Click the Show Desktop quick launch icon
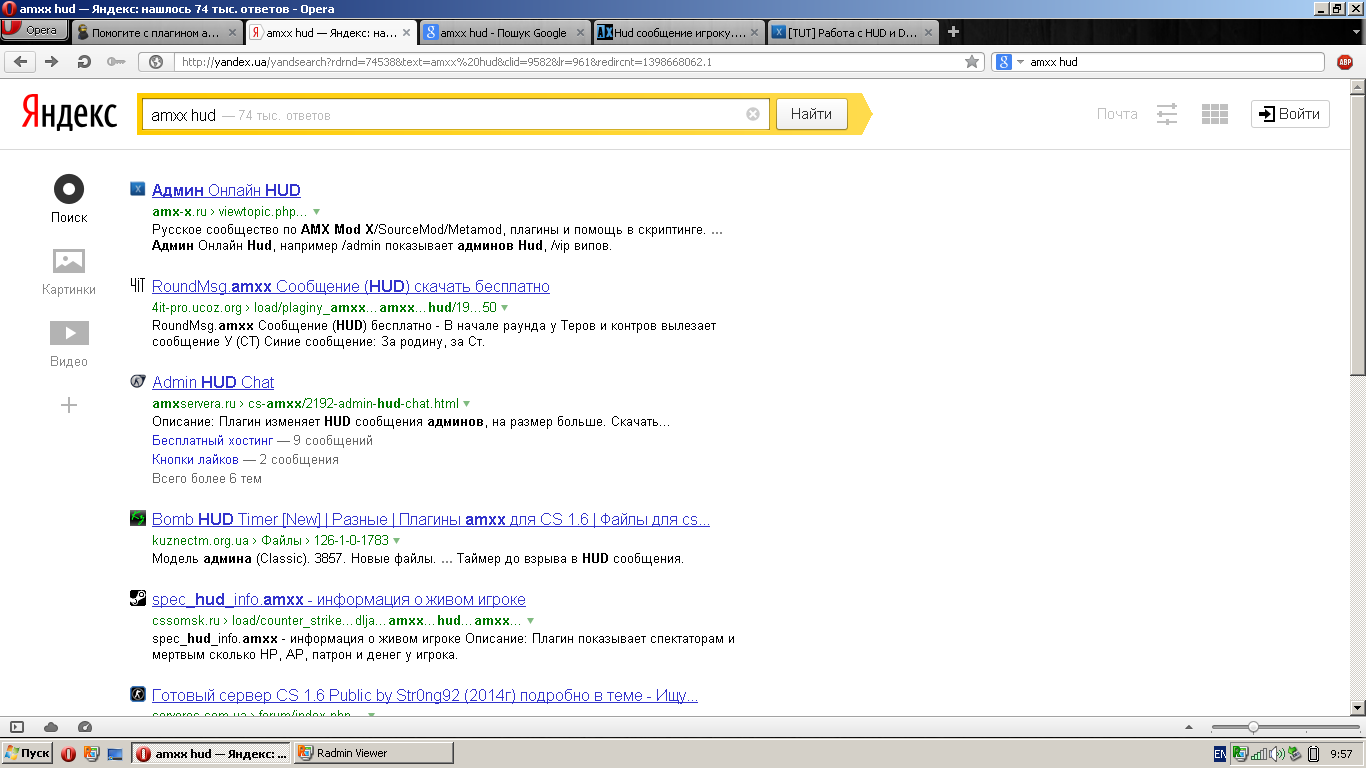Screen dimensions: 1366x768 [x=114, y=754]
